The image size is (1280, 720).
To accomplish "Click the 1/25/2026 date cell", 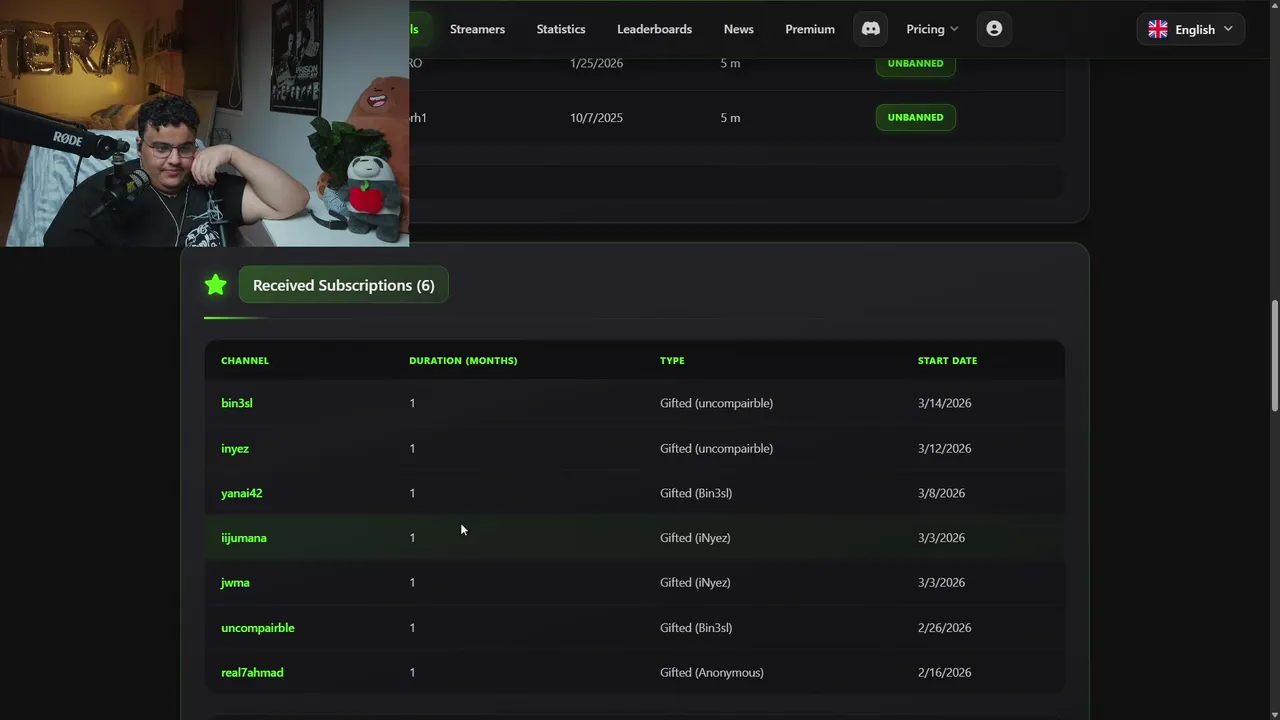I will point(596,63).
